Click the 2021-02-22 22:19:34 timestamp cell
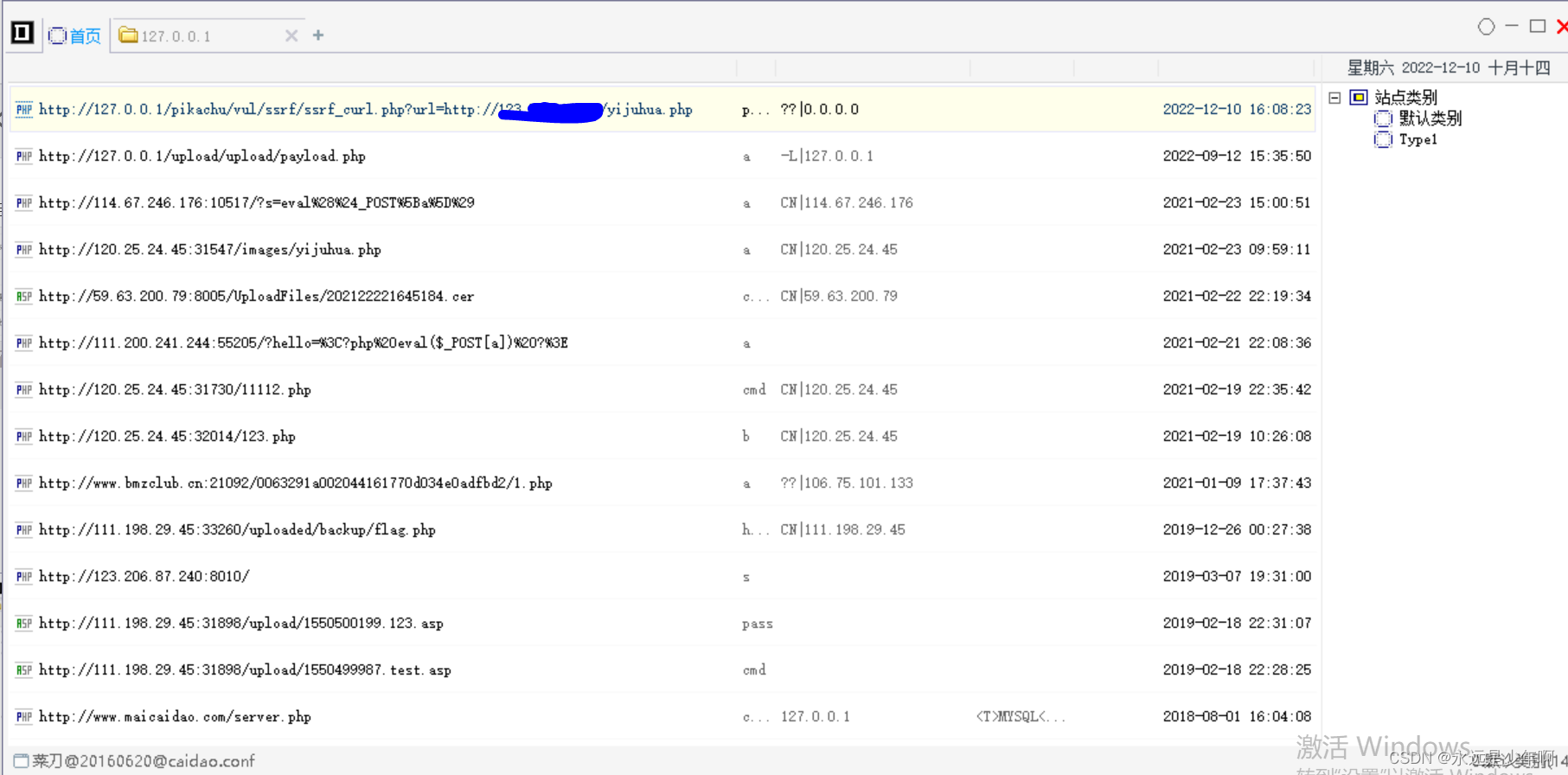This screenshot has width=1568, height=775. tap(1237, 296)
